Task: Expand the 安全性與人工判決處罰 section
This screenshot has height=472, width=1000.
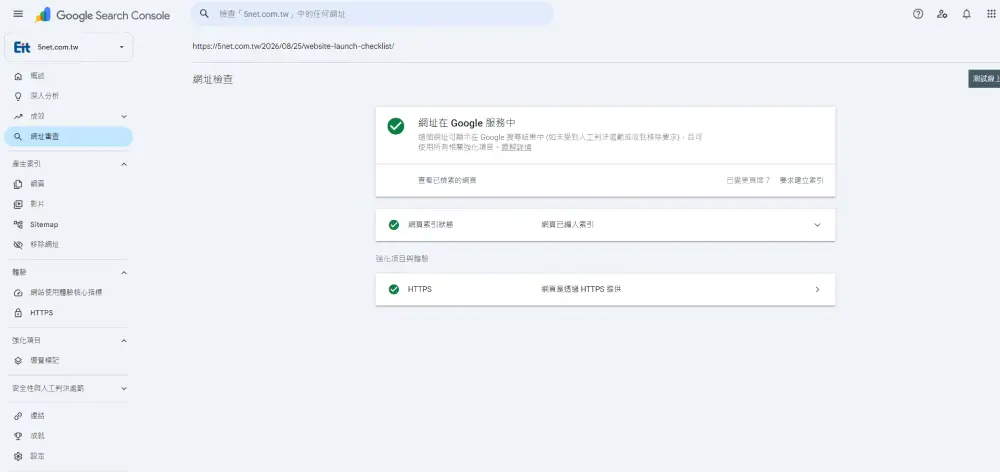Action: [124, 388]
